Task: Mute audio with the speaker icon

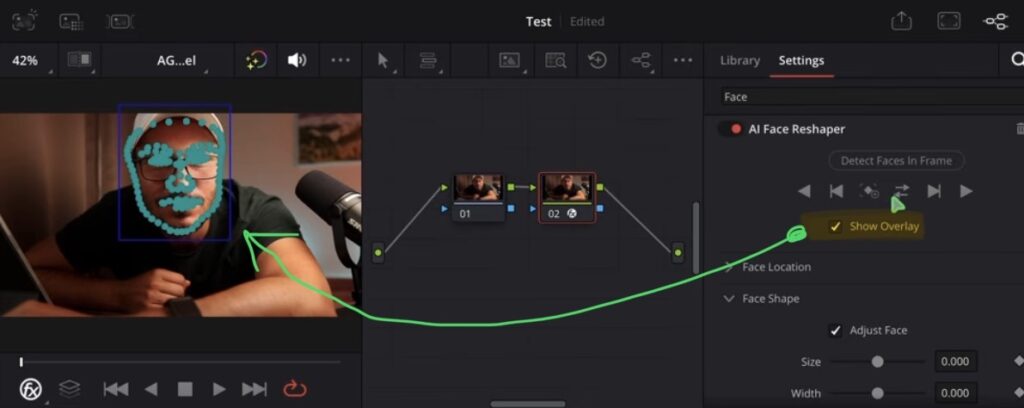Action: pyautogui.click(x=297, y=61)
